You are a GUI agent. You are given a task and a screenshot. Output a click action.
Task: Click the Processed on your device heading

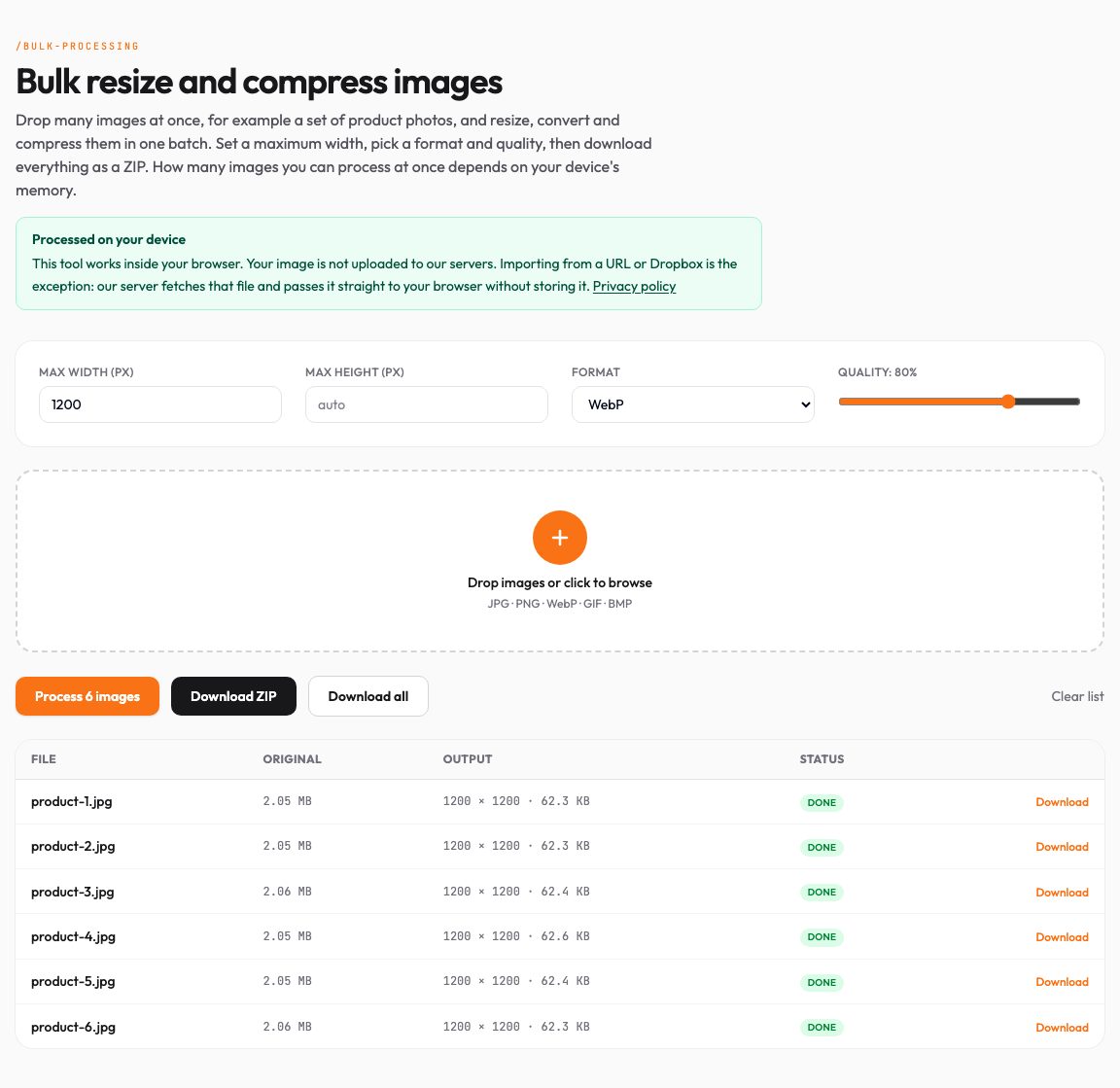(109, 239)
